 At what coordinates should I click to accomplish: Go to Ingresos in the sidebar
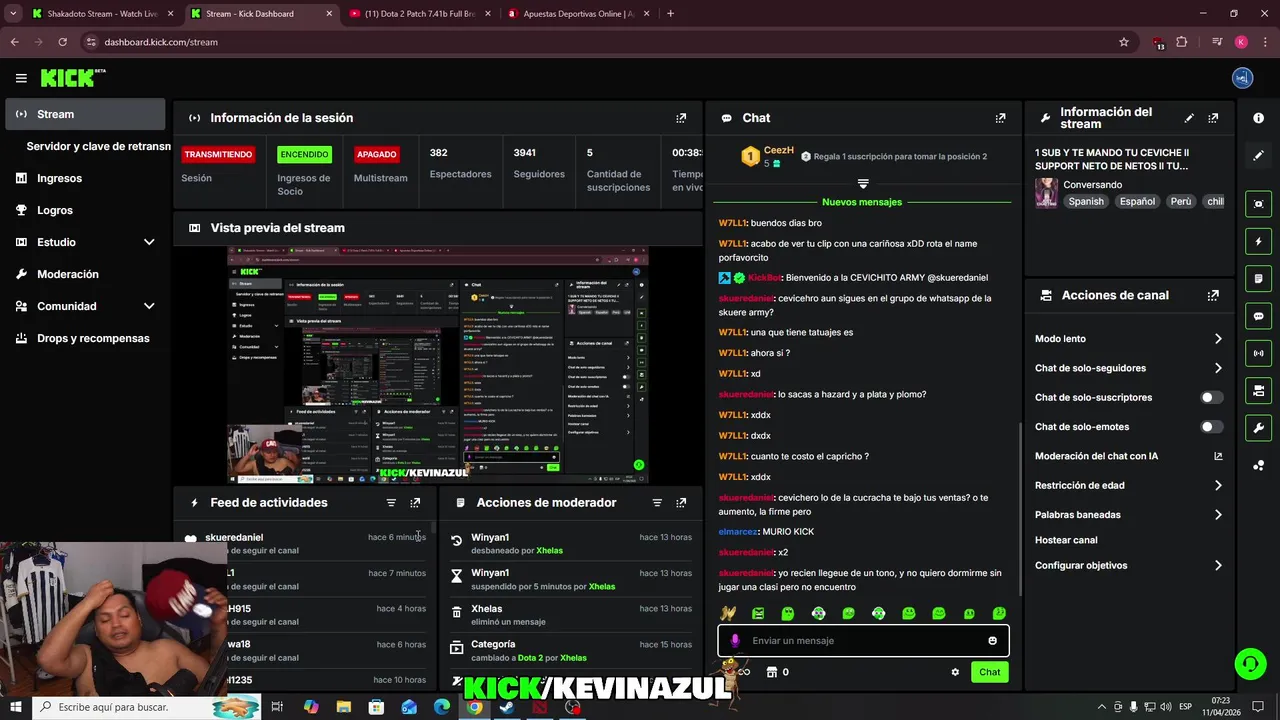point(59,178)
